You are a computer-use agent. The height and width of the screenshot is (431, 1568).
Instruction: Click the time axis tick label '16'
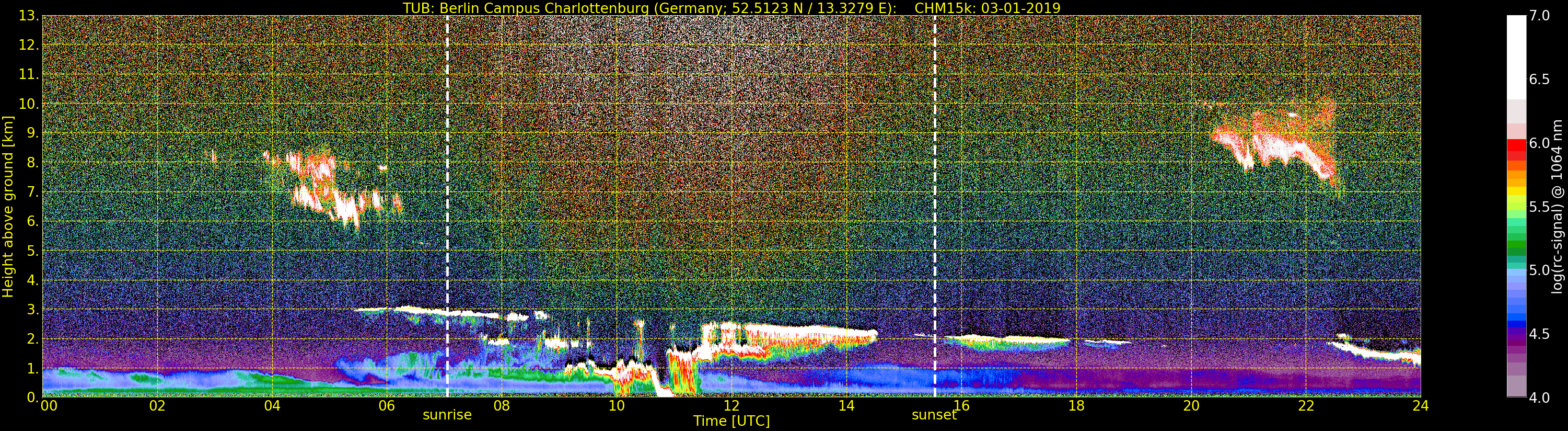[x=961, y=406]
